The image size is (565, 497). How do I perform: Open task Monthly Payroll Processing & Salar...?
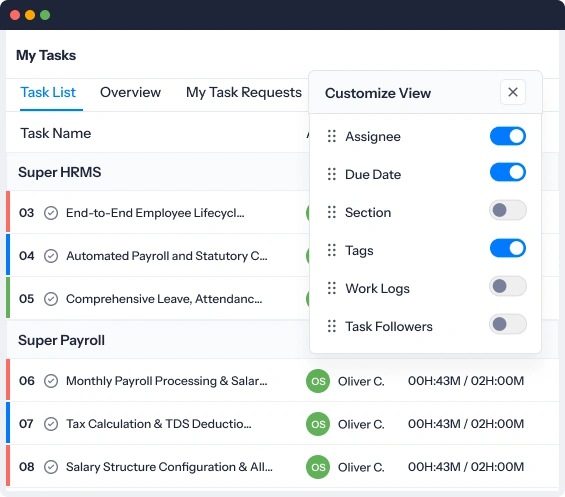[166, 381]
